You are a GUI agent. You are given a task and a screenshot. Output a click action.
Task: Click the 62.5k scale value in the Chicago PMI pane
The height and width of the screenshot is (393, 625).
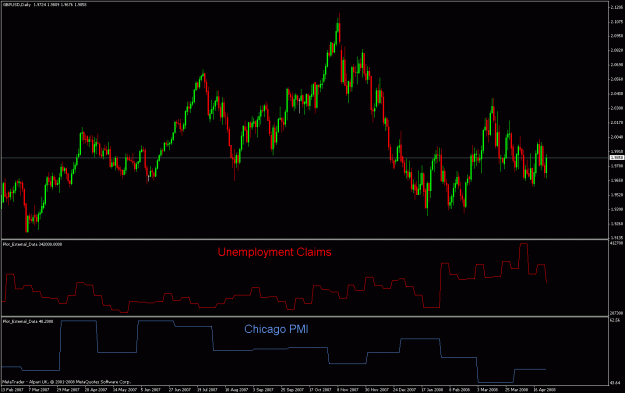pos(615,320)
